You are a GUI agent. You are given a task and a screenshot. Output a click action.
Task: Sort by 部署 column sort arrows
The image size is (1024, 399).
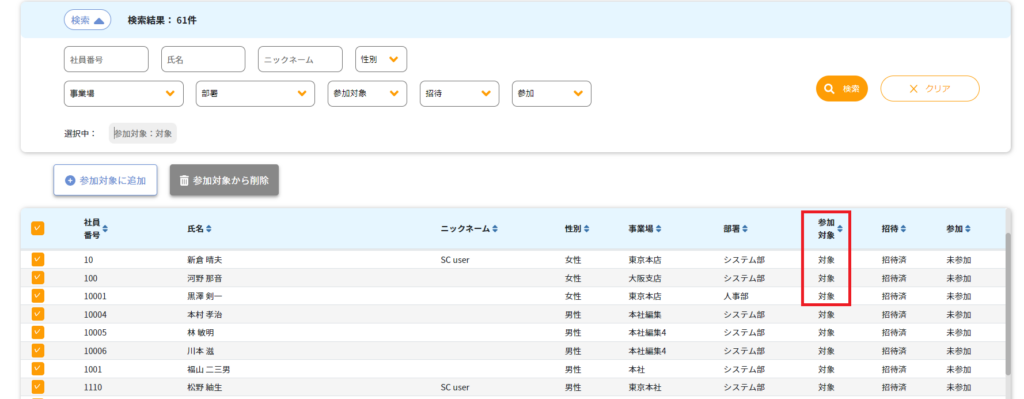pos(744,229)
